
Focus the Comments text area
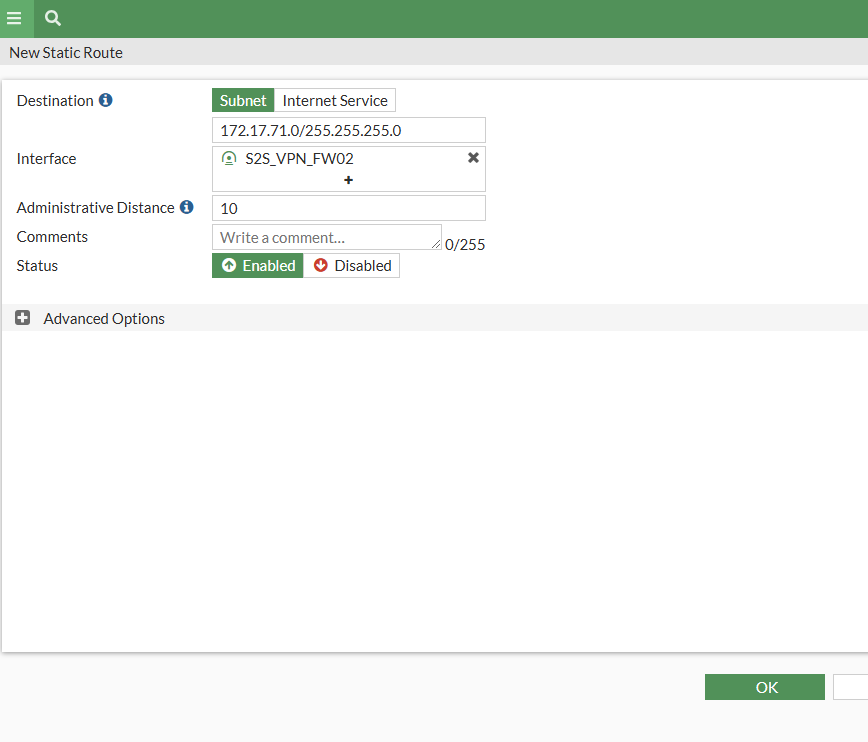(327, 237)
